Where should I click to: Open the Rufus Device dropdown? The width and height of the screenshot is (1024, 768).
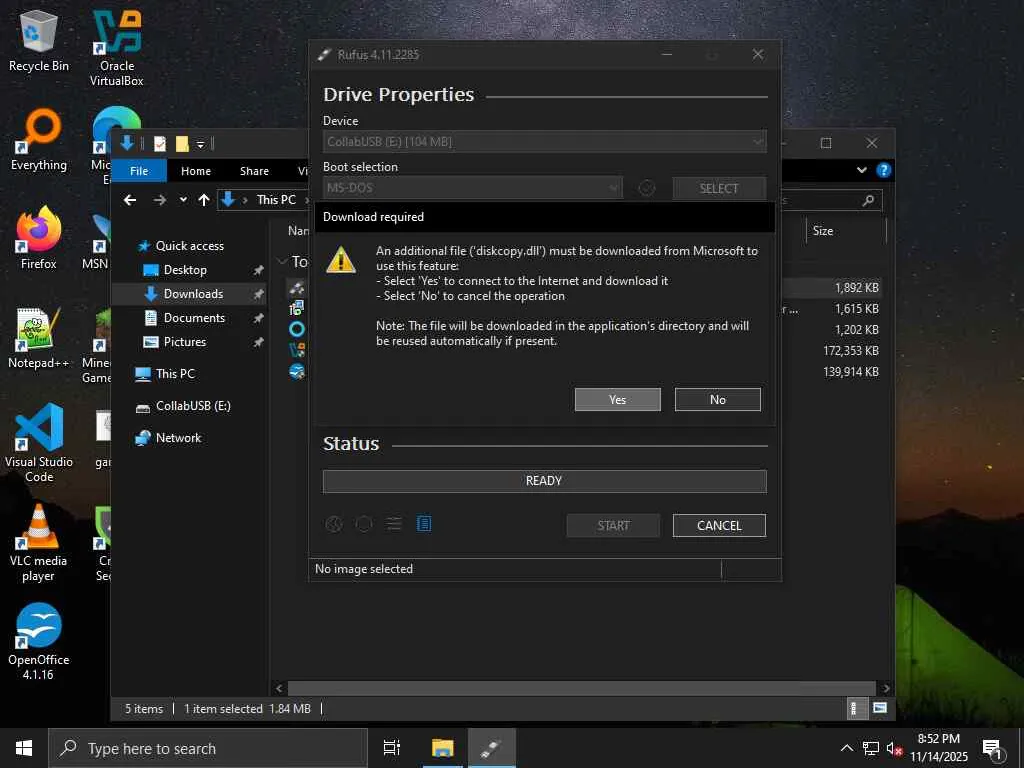point(545,142)
